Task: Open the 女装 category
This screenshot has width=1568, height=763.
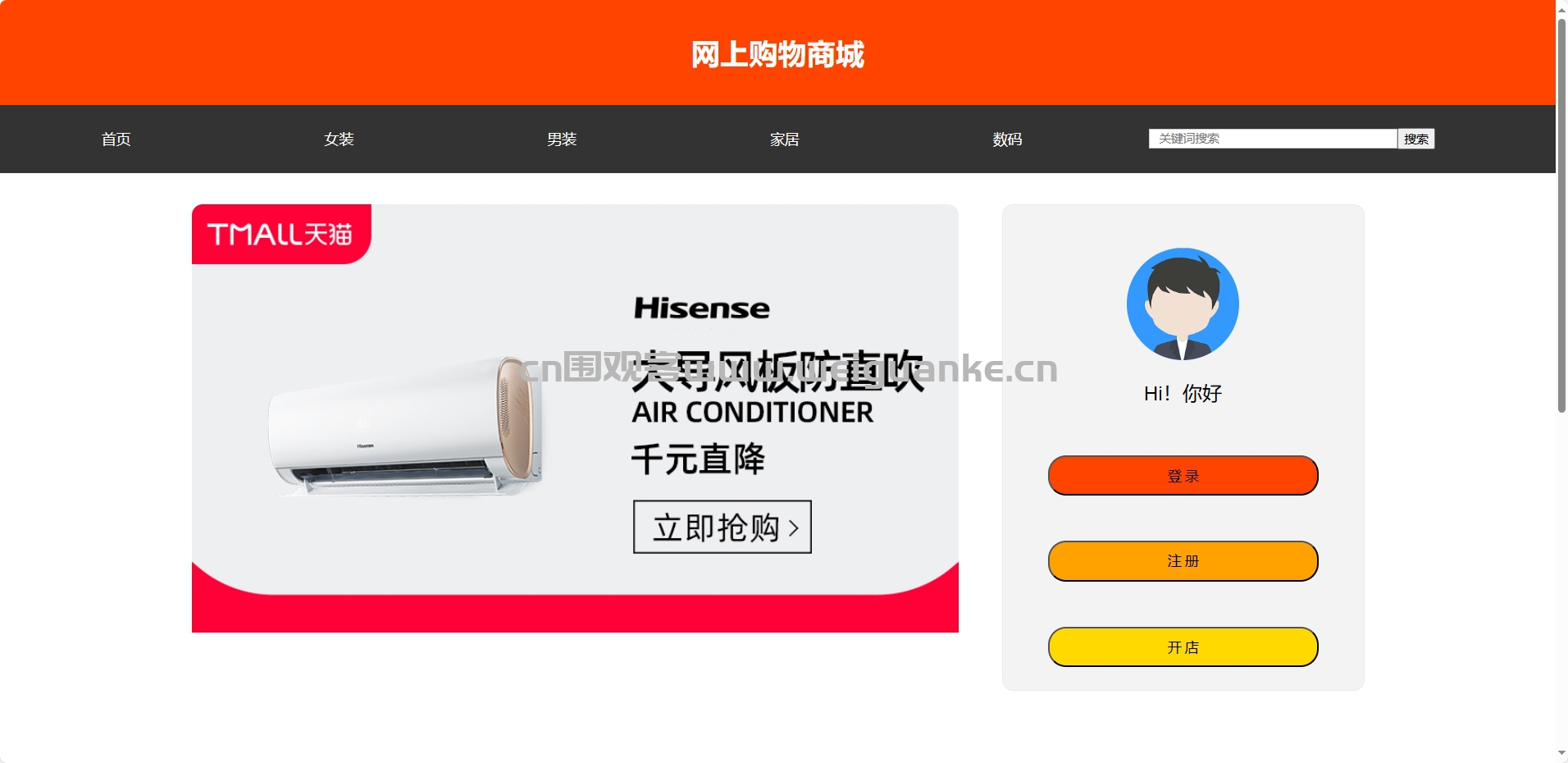Action: click(x=339, y=139)
